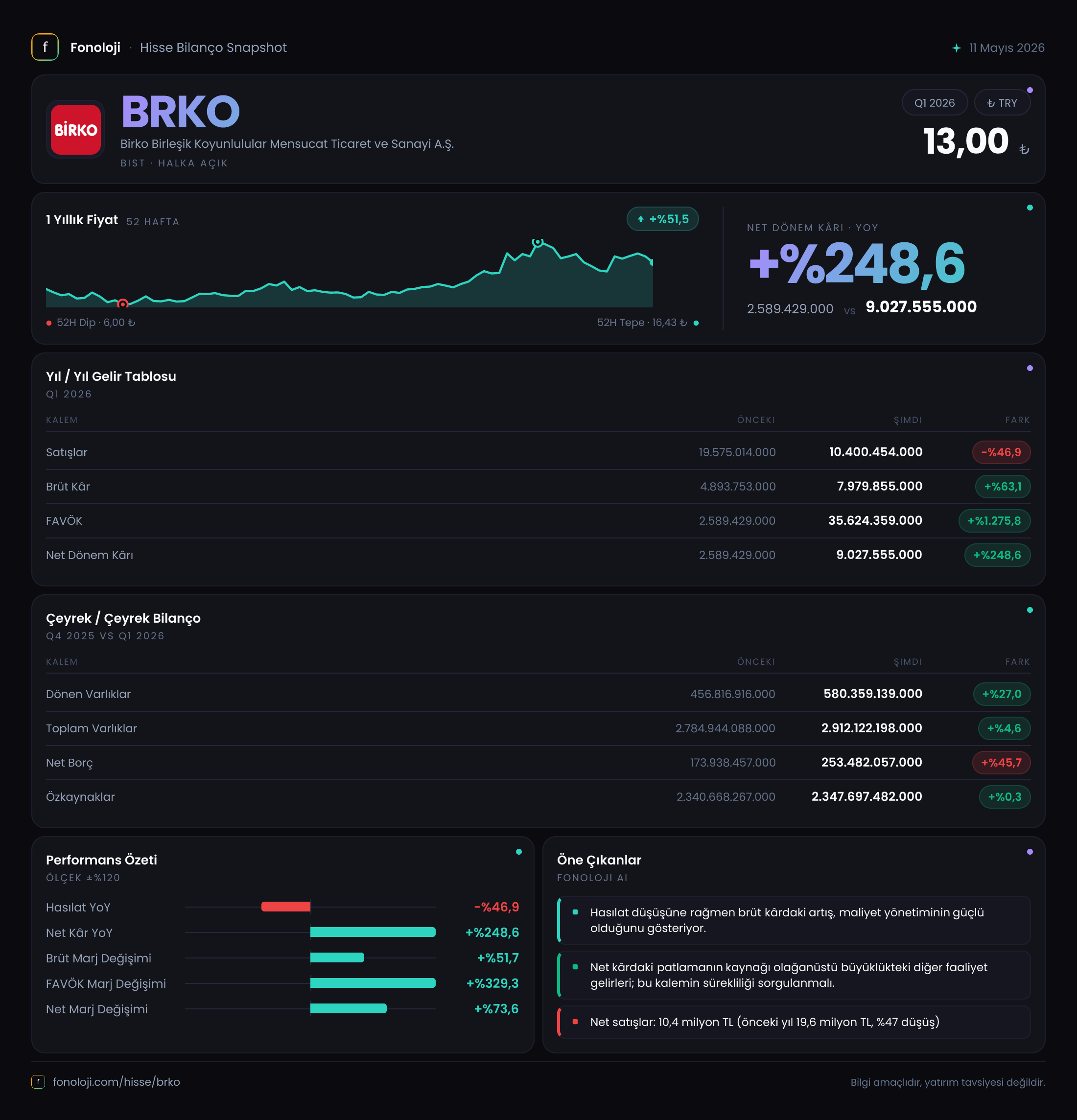Click the teal Brüt Marj Değişimi bar

point(337,957)
